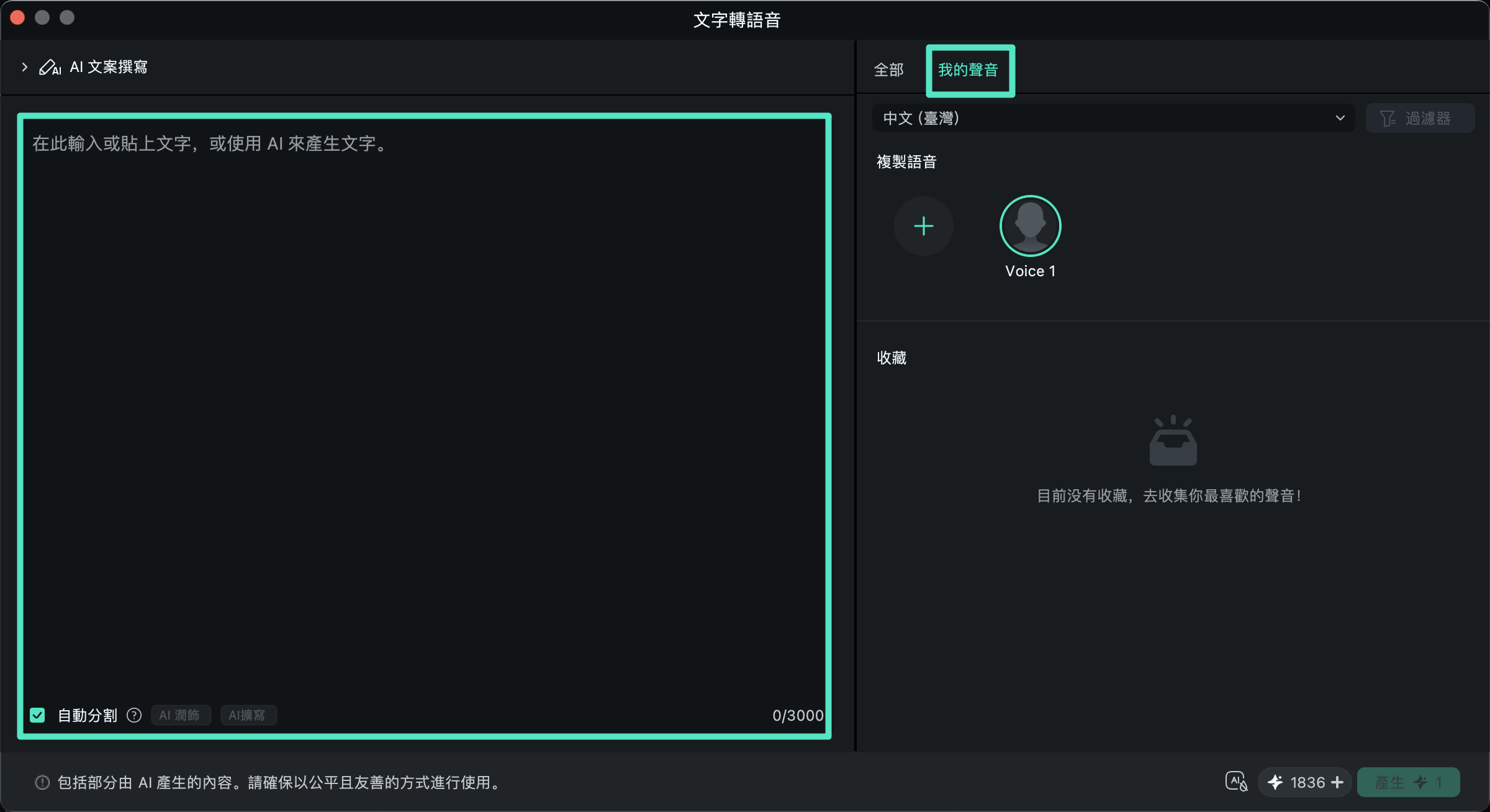The height and width of the screenshot is (812, 1490).
Task: Expand the AI 文案撰寫 section chevron
Action: coord(24,67)
